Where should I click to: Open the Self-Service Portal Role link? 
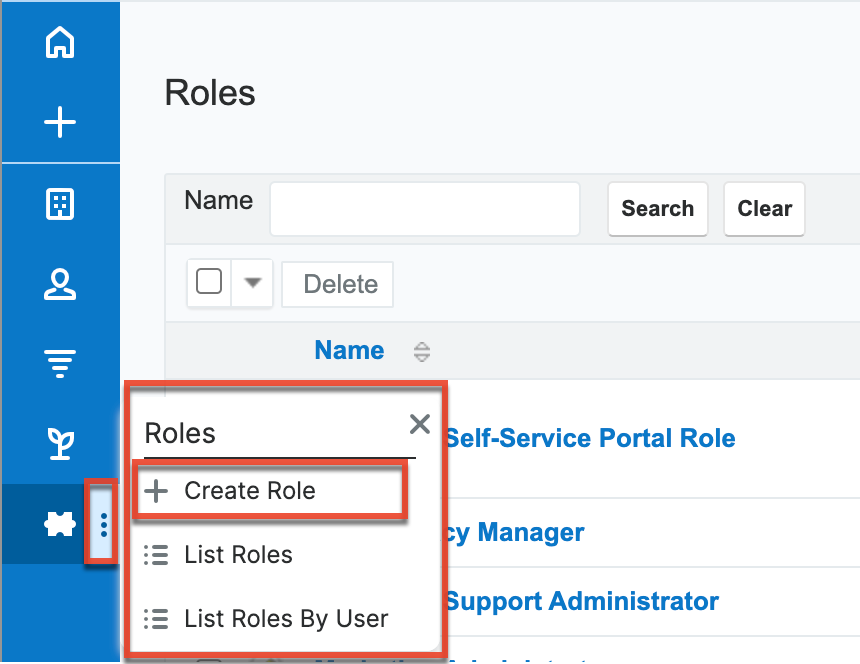[590, 437]
